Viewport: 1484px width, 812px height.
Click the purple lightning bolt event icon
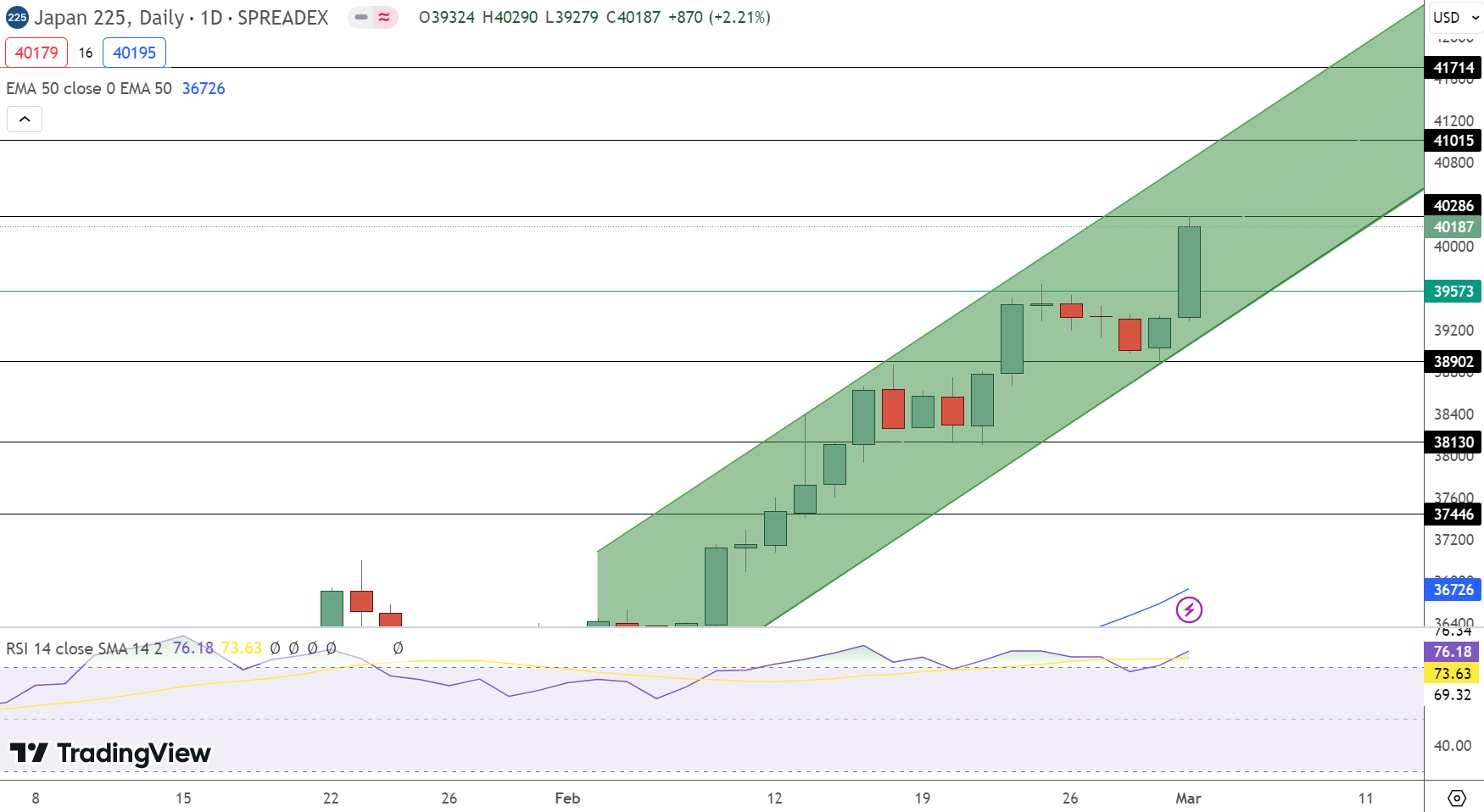click(x=1189, y=609)
